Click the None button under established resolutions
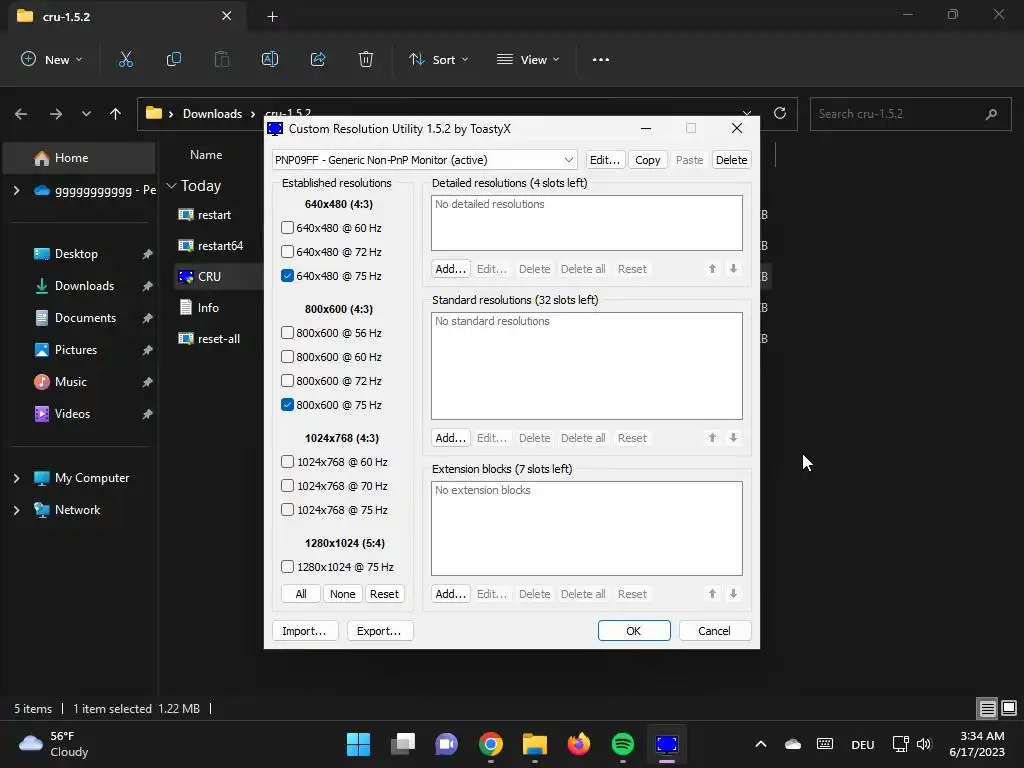 (342, 594)
